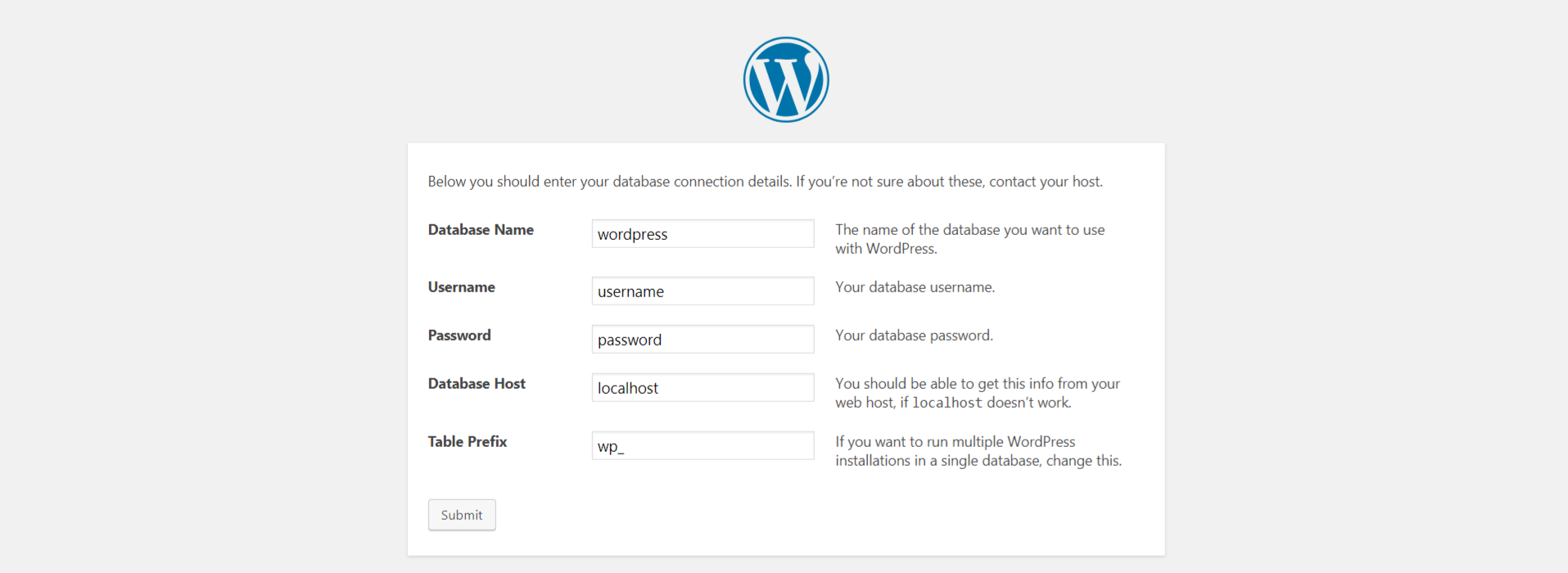This screenshot has width=1568, height=573.
Task: Click into the Password input field
Action: coord(703,339)
